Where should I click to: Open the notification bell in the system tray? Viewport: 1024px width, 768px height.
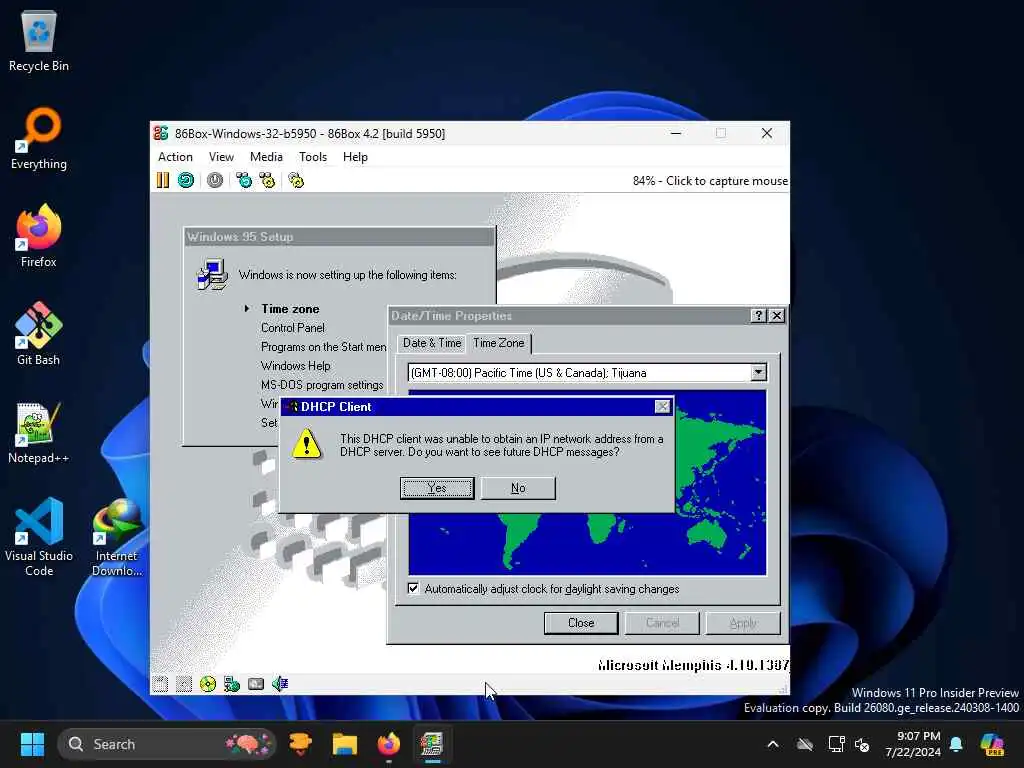(x=956, y=744)
